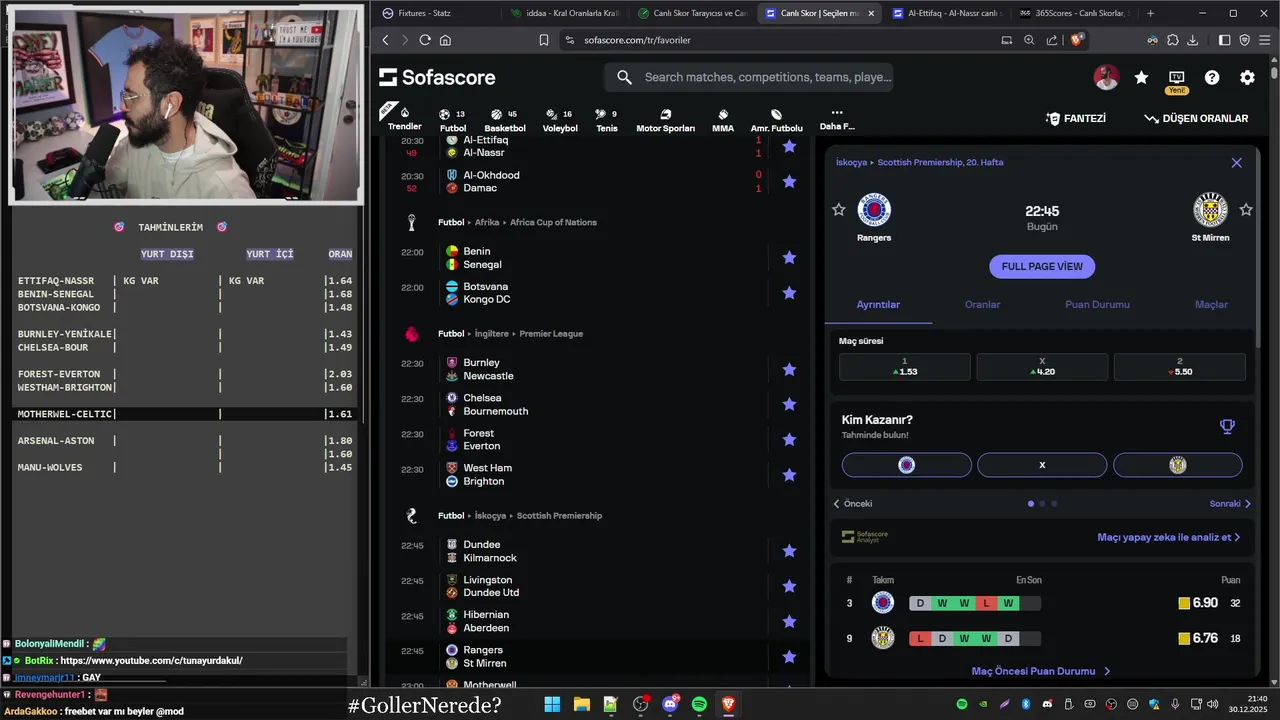Viewport: 1280px width, 720px height.
Task: Open the Sofascore help question mark
Action: [x=1212, y=77]
